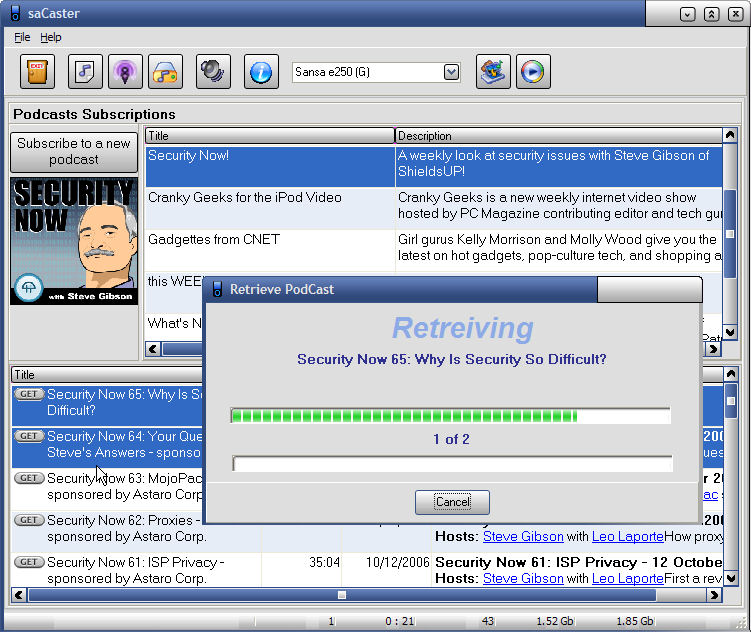
Task: Click the Title column header of subscriptions
Action: tap(270, 136)
